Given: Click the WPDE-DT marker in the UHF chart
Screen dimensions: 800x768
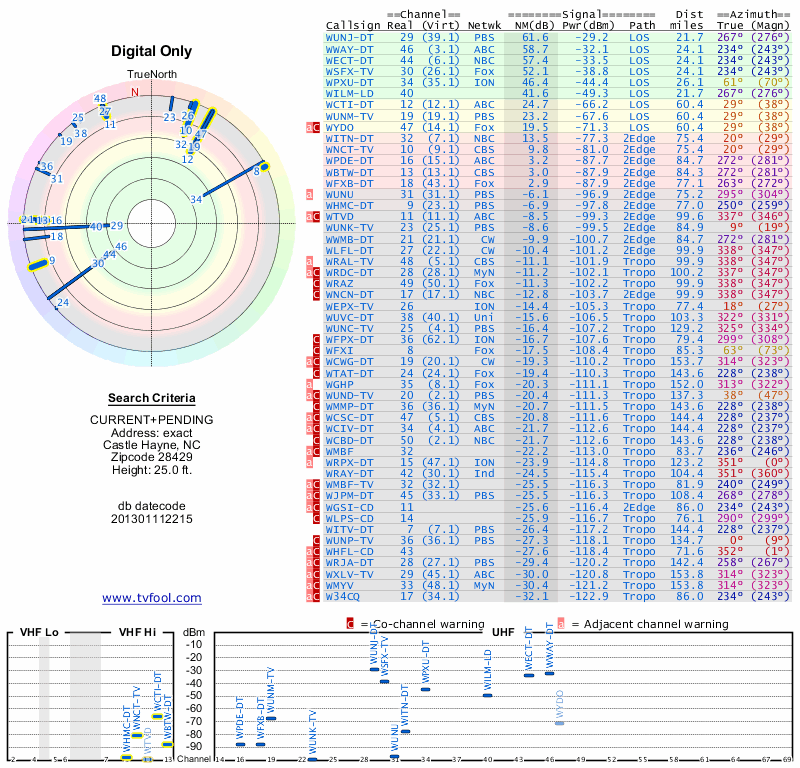Looking at the screenshot, I should [240, 745].
